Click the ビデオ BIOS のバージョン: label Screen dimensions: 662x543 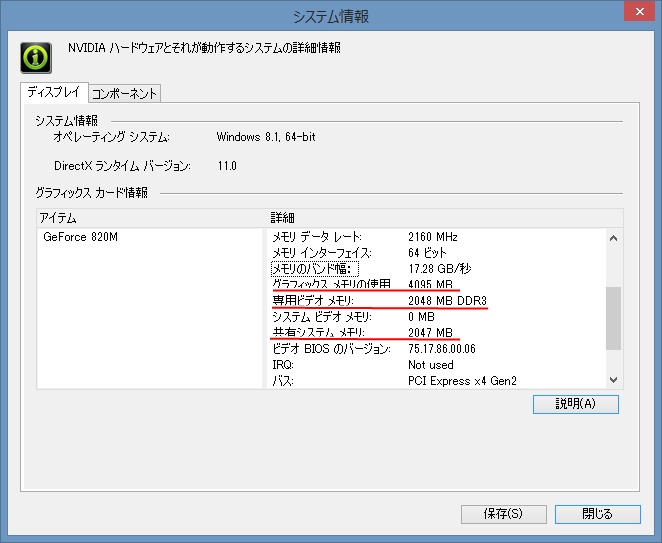331,349
